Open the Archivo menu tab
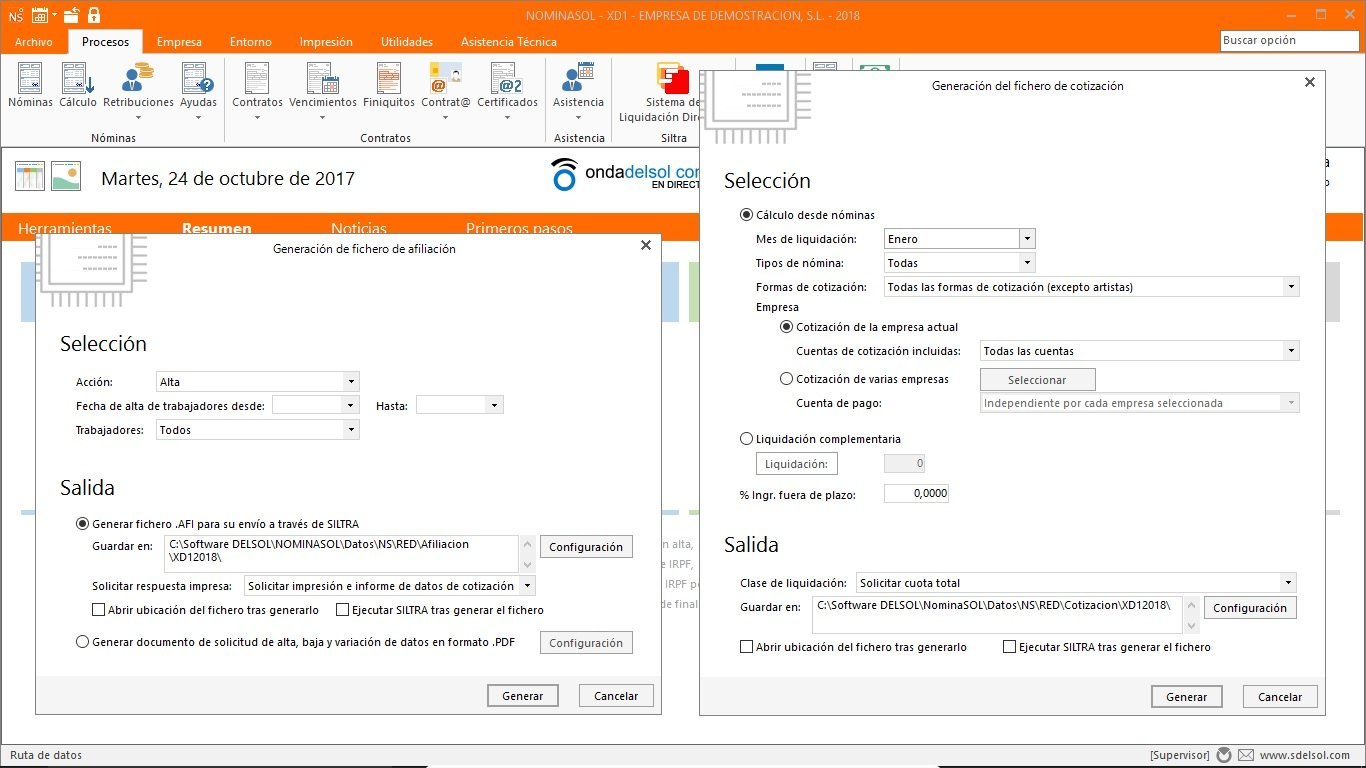 34,42
